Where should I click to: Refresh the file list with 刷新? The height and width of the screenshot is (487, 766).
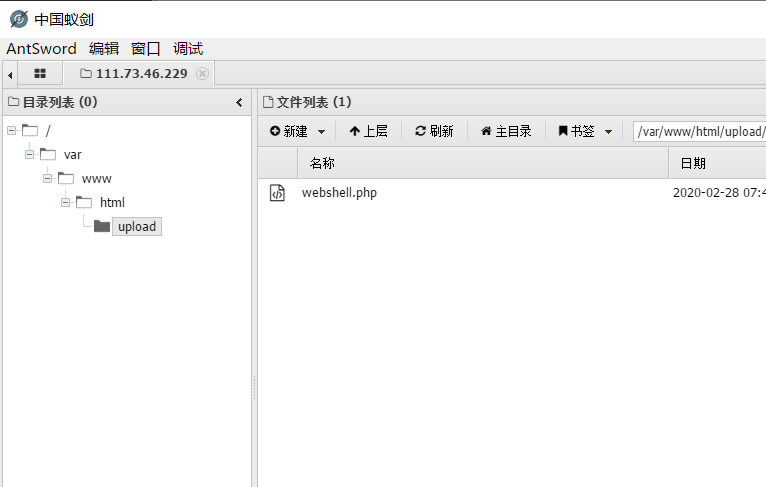pos(434,131)
